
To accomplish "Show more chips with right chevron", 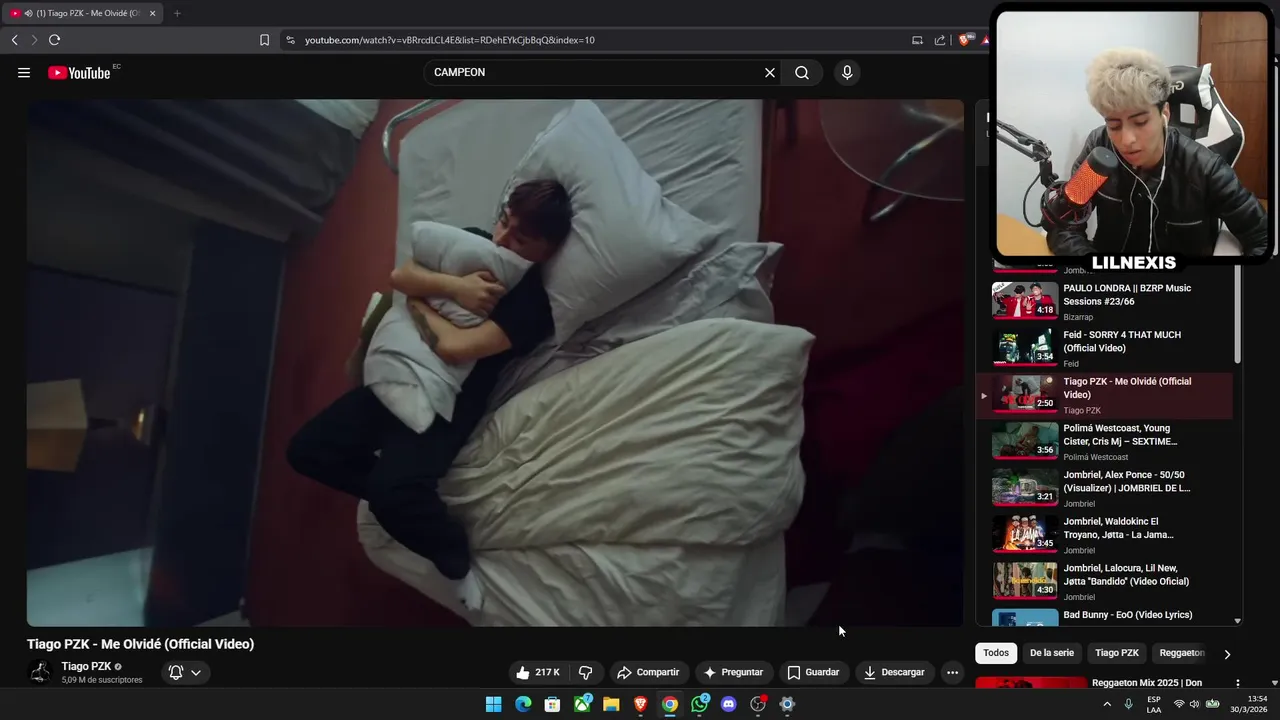I will click(1227, 654).
